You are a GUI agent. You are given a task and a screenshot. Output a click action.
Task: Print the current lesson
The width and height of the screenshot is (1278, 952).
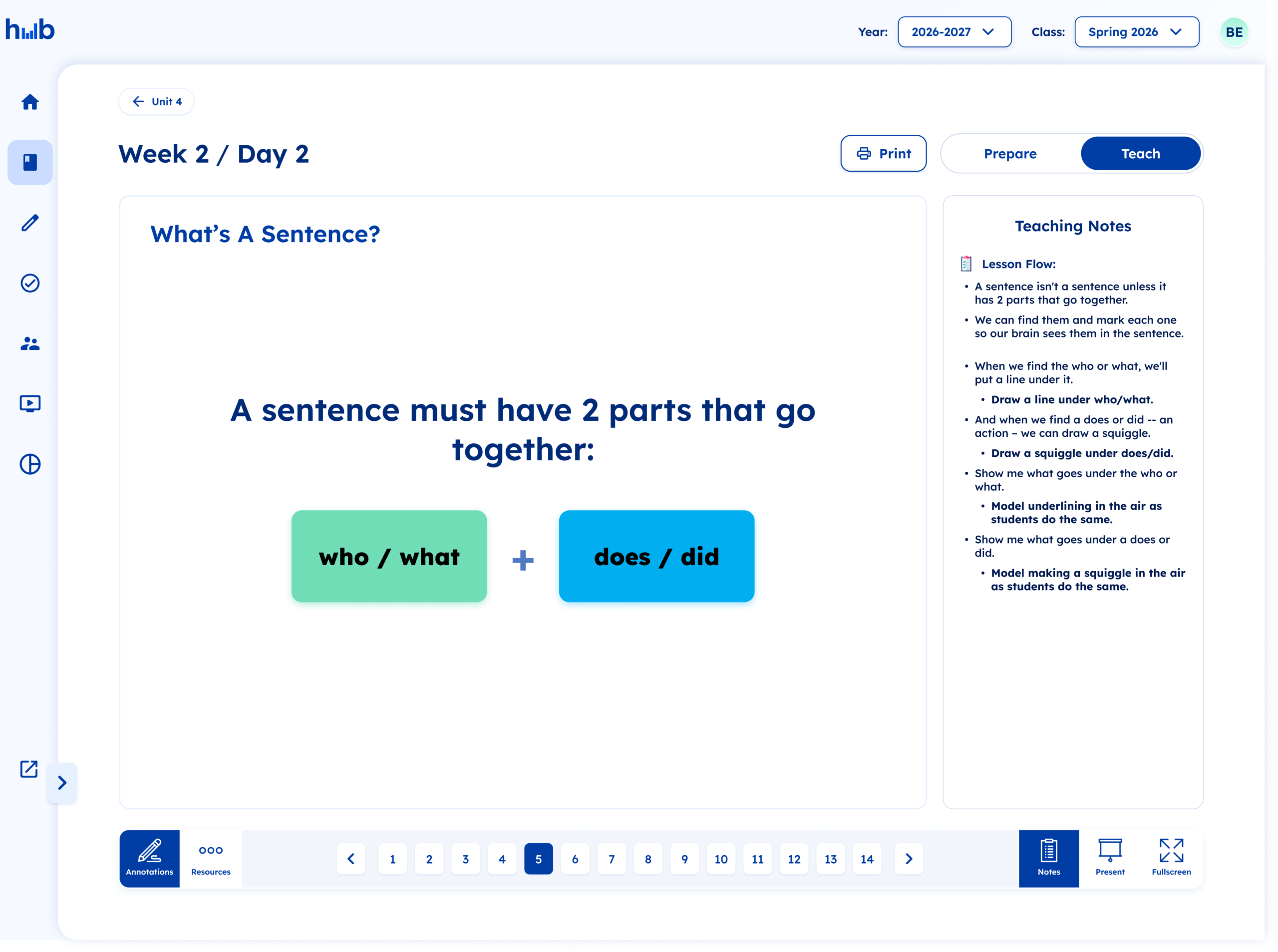[x=883, y=153]
